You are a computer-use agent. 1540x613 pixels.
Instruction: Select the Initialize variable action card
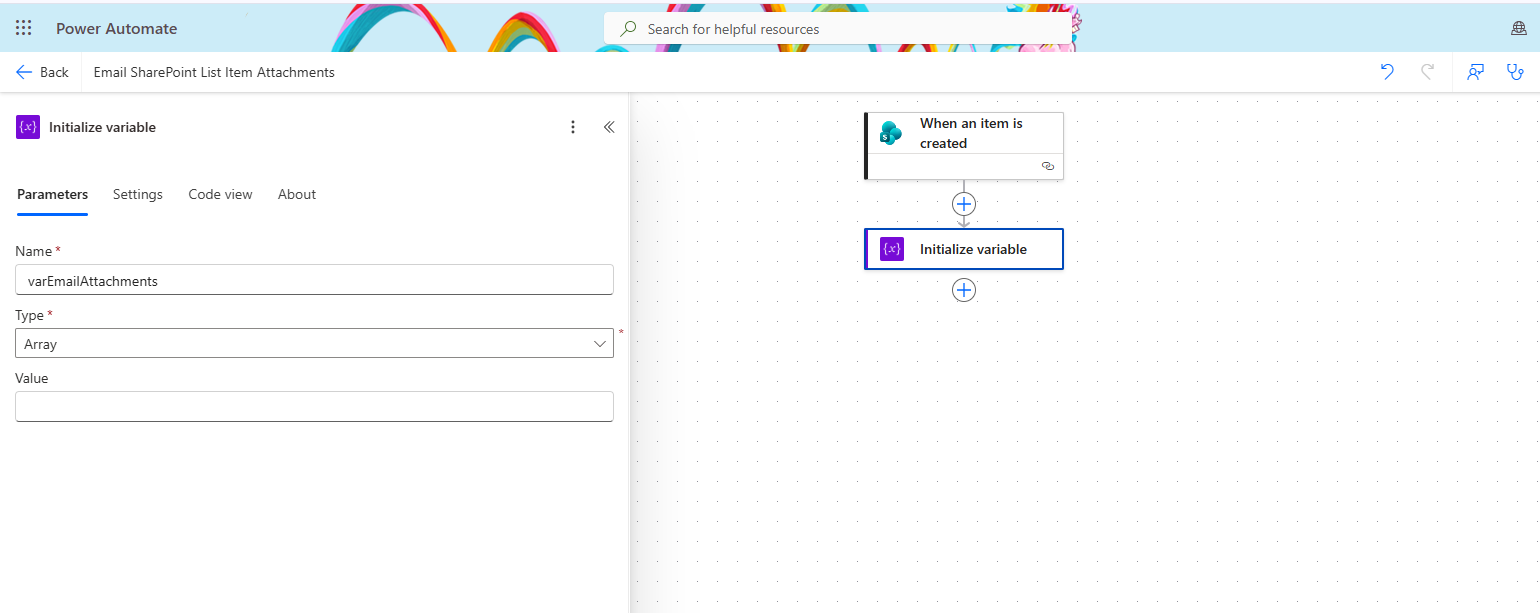pyautogui.click(x=964, y=249)
